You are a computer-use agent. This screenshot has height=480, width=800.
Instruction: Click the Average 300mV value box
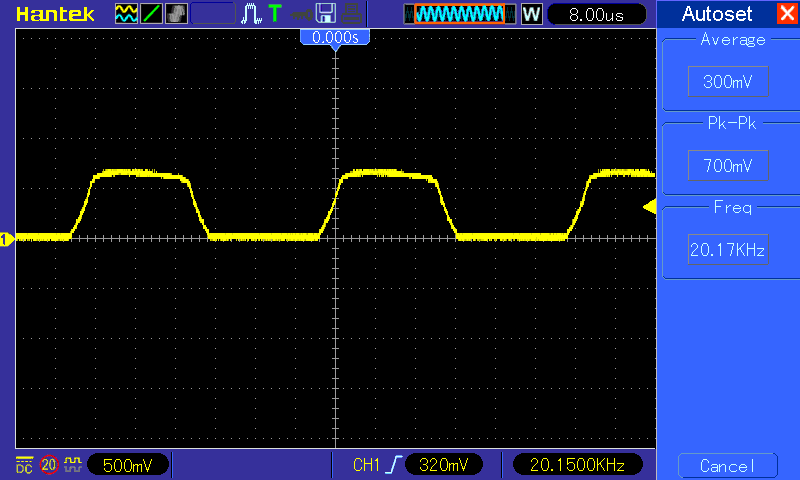728,81
